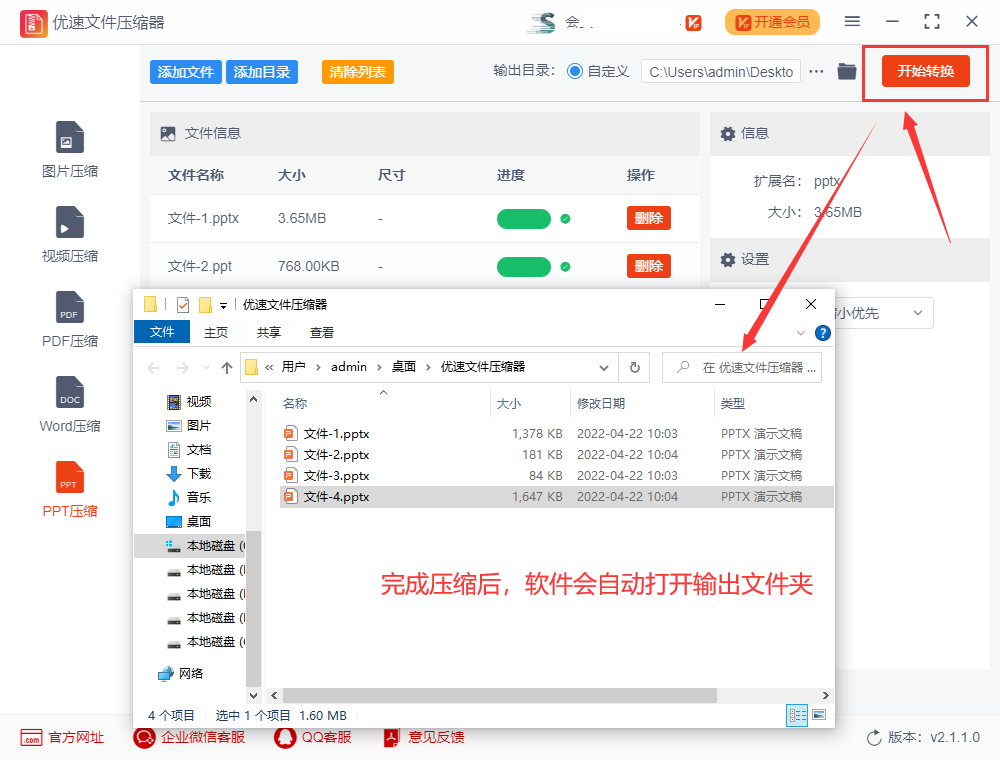Open the Word压缩 tool in sidebar
This screenshot has width=1000, height=760.
(x=70, y=404)
